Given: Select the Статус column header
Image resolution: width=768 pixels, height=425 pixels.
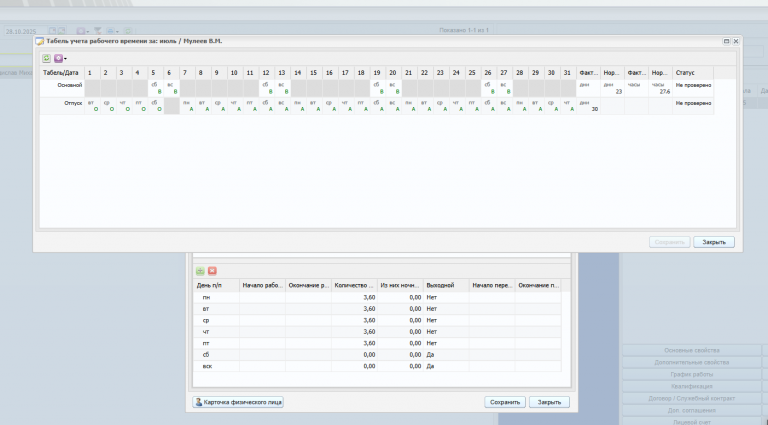Looking at the screenshot, I should point(693,72).
